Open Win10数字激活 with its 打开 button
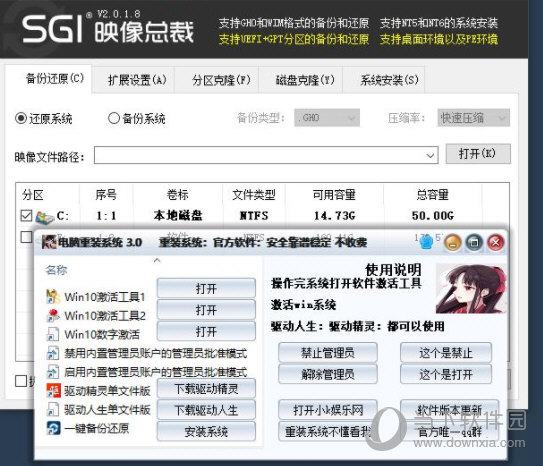 [206, 331]
